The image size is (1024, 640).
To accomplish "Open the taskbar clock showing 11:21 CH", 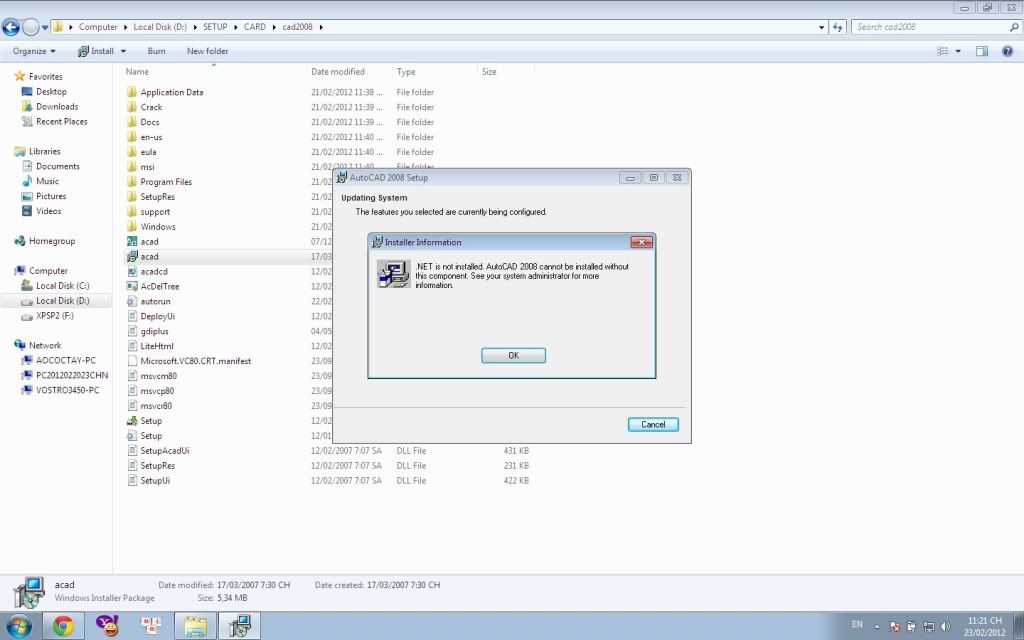I will [x=984, y=626].
